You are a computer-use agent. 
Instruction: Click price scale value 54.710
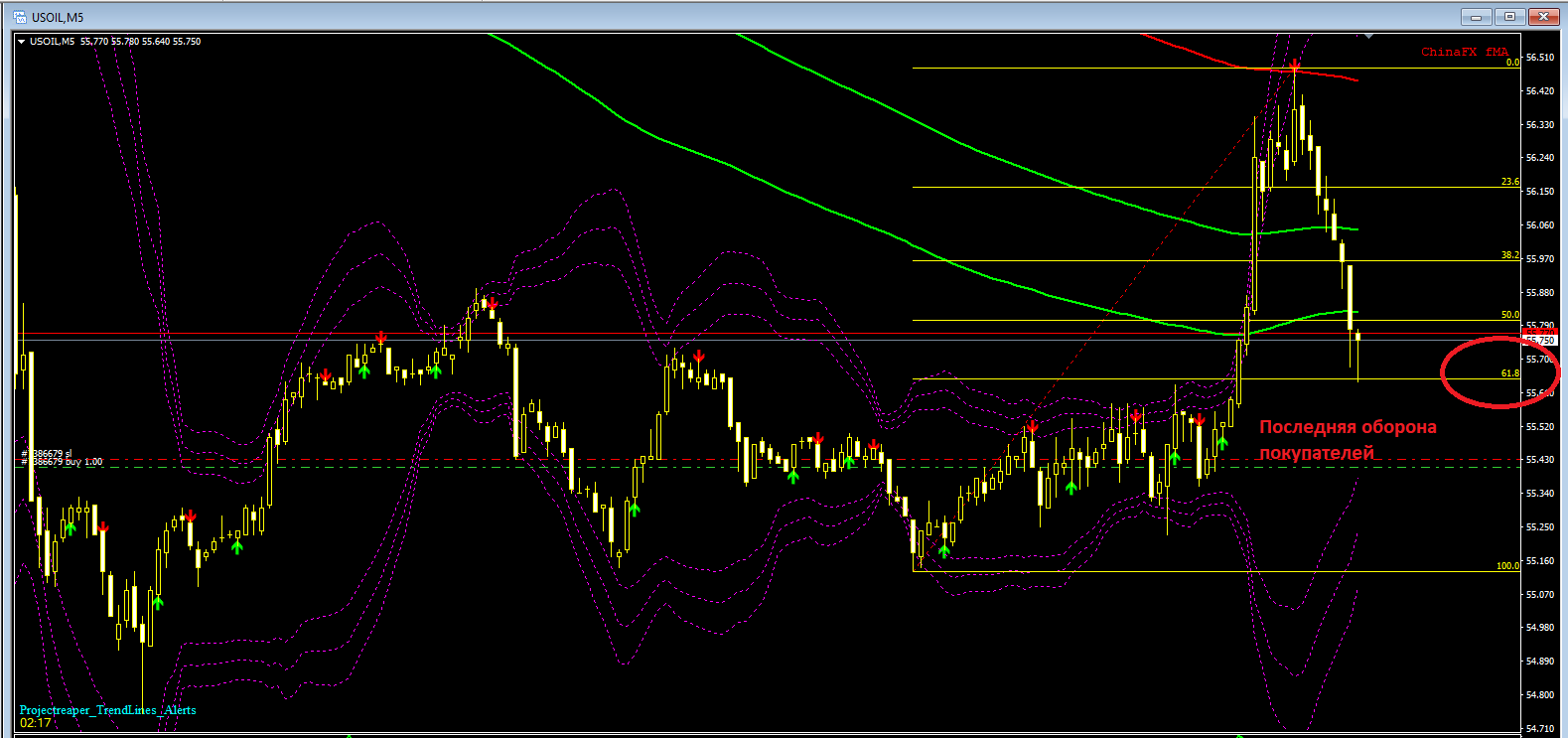(x=1540, y=729)
